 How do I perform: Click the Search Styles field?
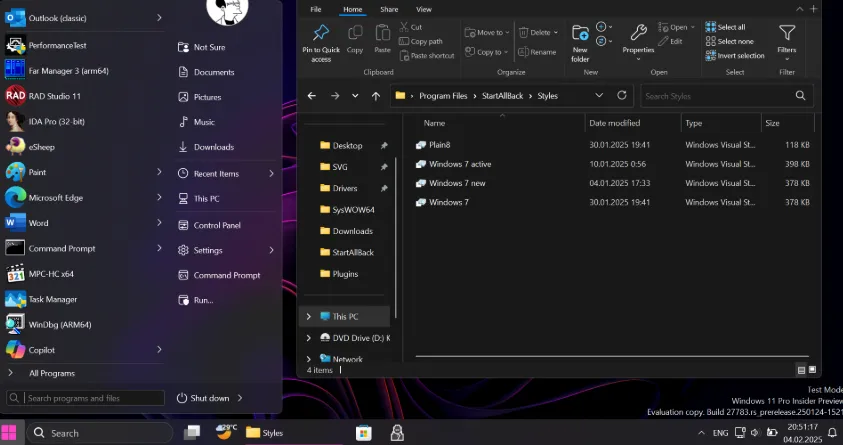point(726,96)
